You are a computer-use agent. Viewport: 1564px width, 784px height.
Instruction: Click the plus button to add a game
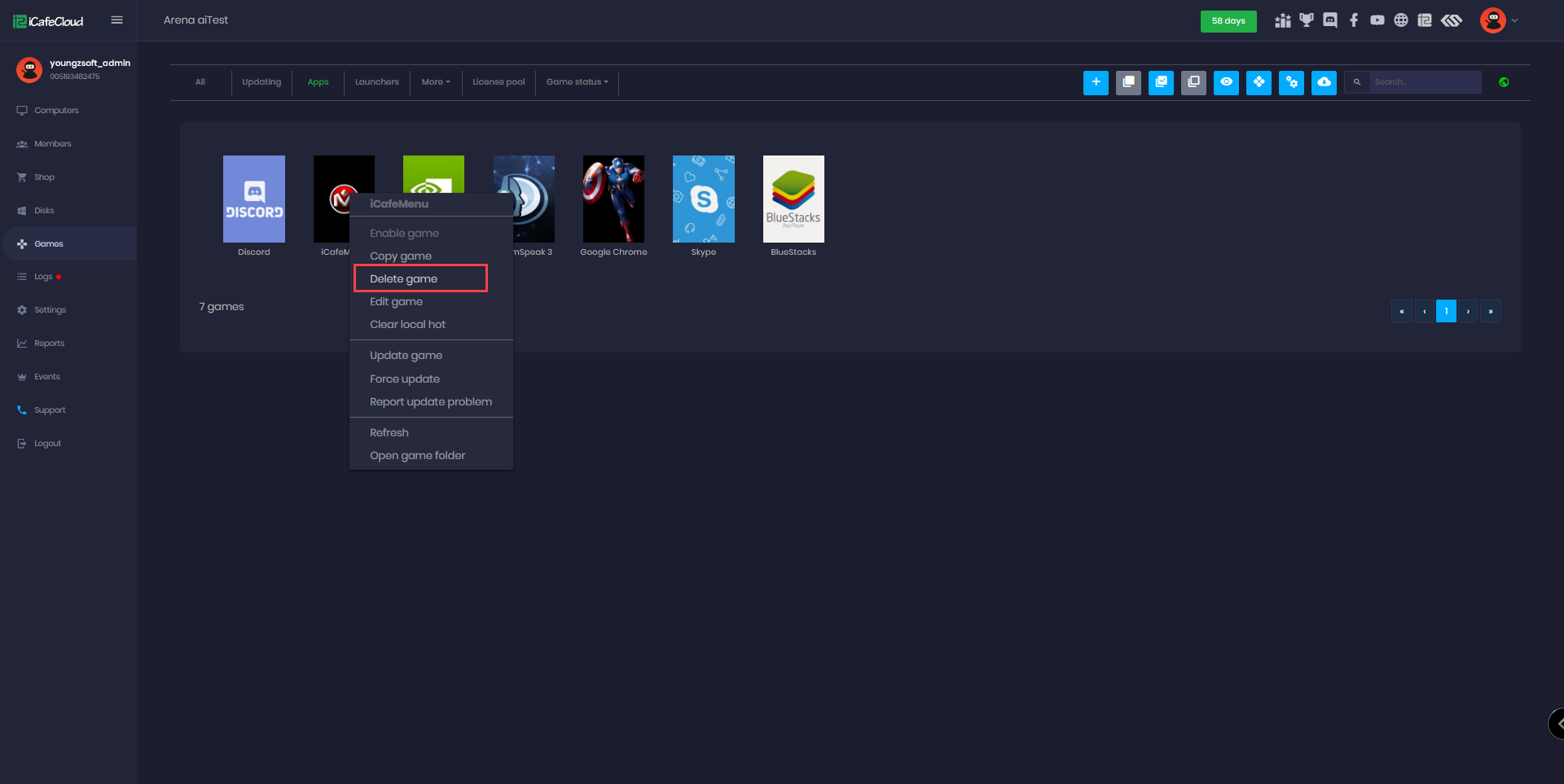1096,82
